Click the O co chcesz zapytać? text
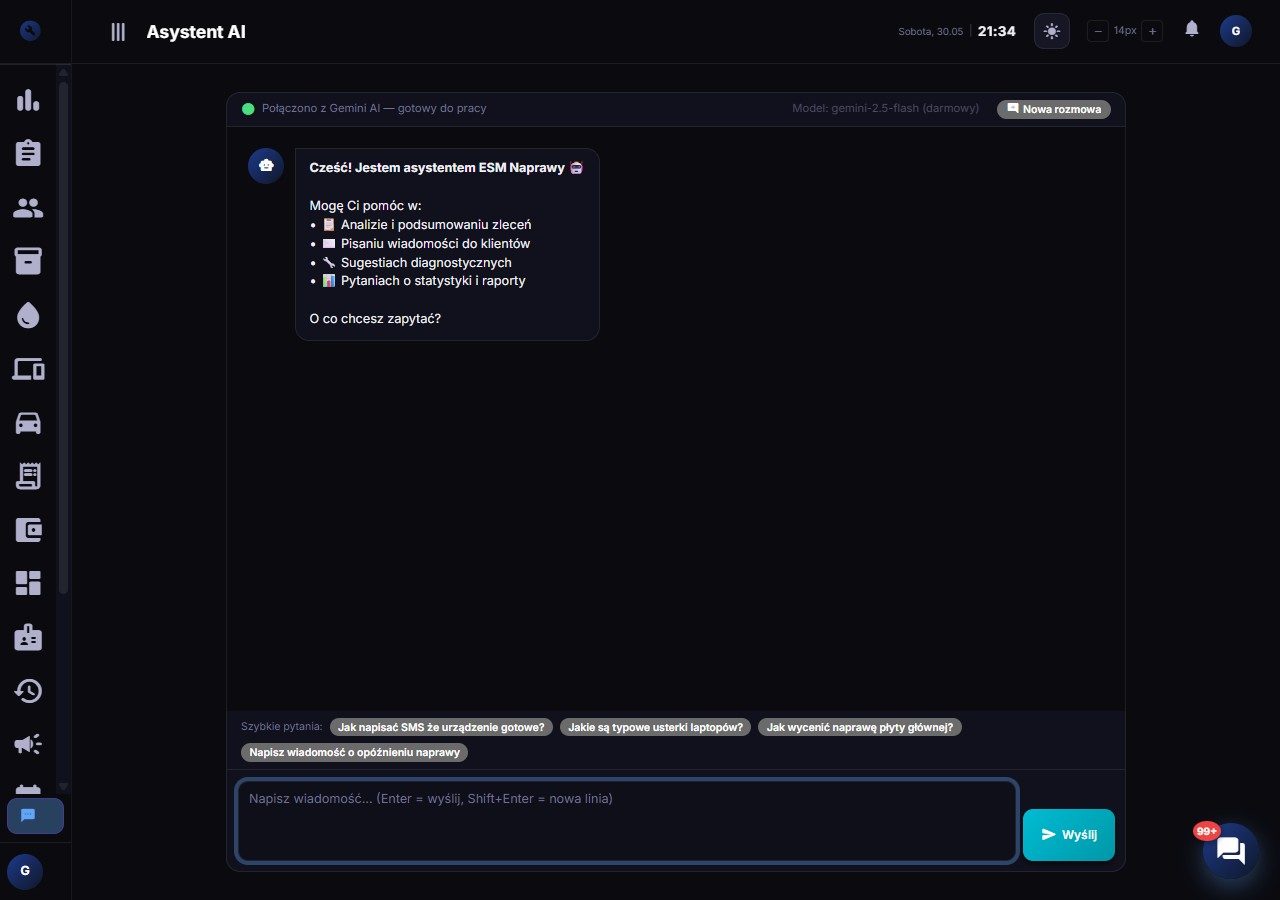1280x900 pixels. 376,319
